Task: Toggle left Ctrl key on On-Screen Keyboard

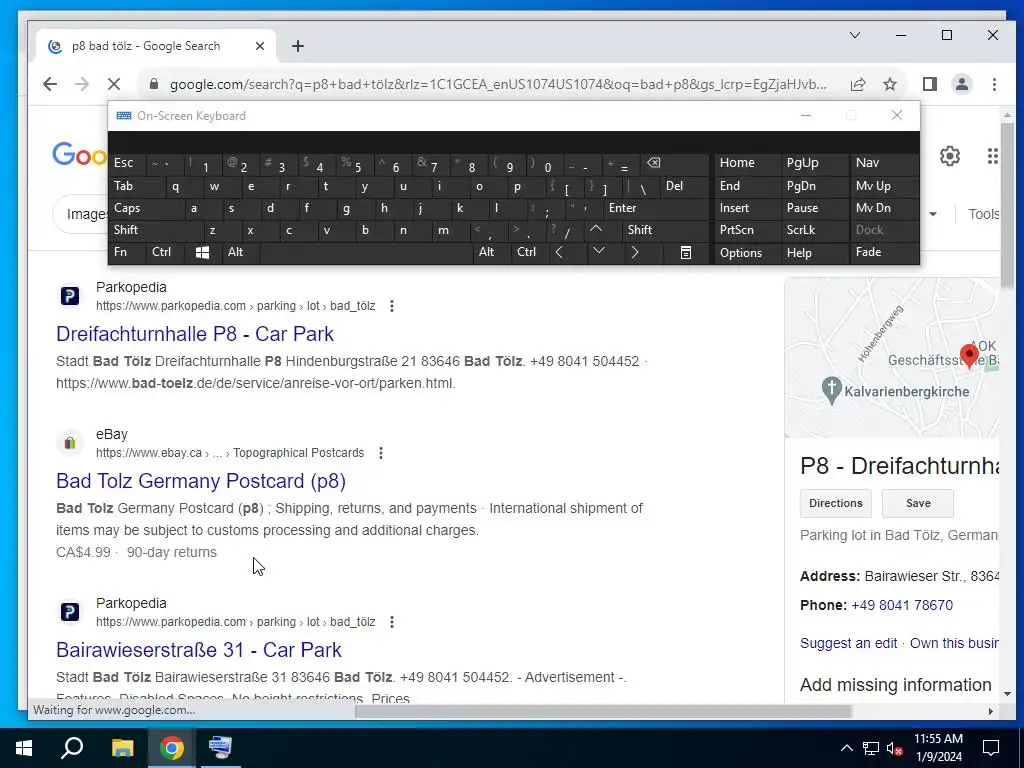Action: 165,252
